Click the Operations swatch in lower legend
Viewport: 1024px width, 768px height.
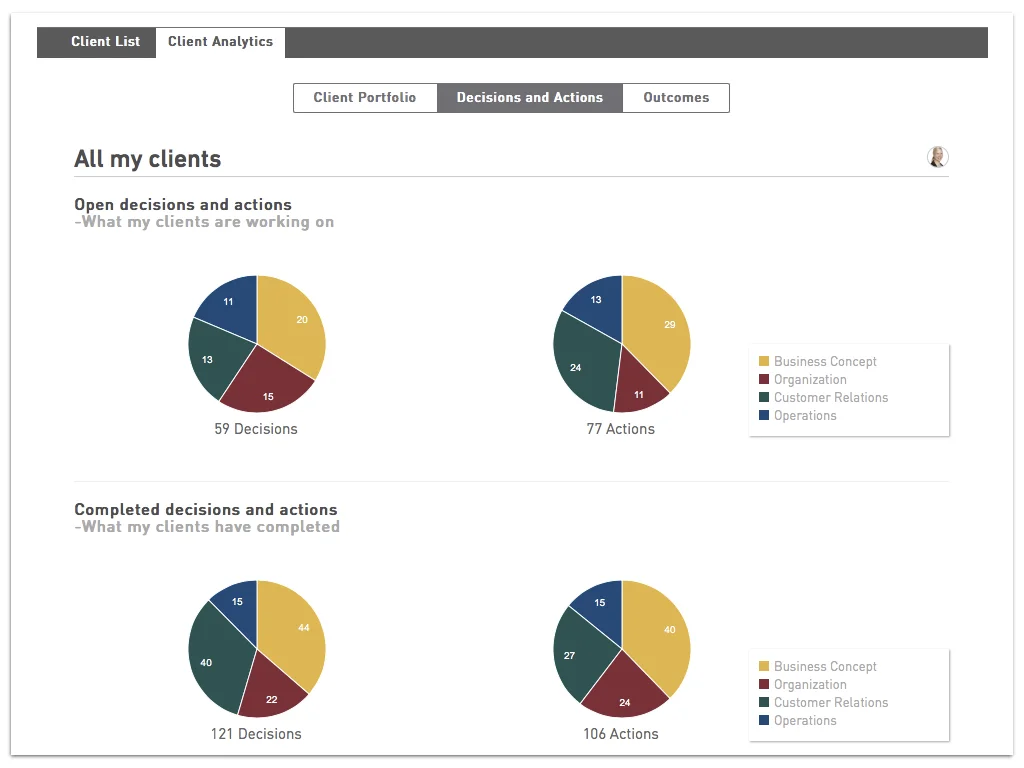(764, 720)
